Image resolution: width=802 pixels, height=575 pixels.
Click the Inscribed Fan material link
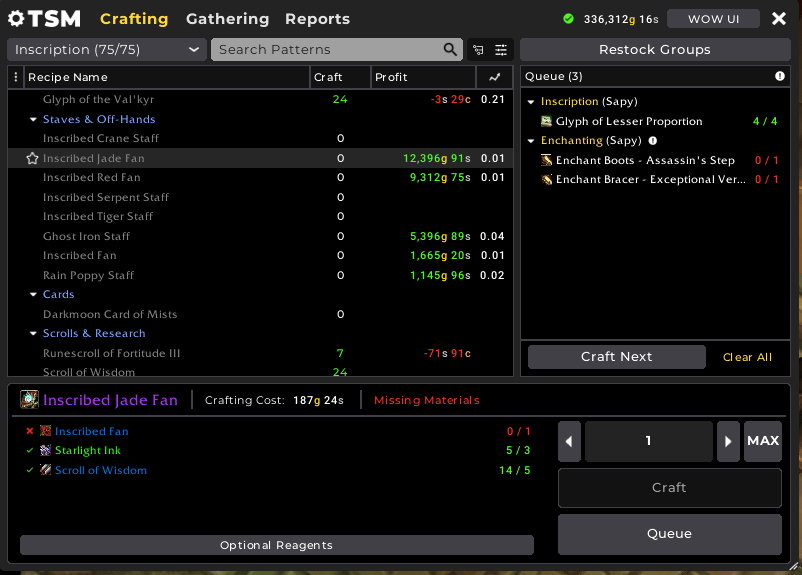92,431
